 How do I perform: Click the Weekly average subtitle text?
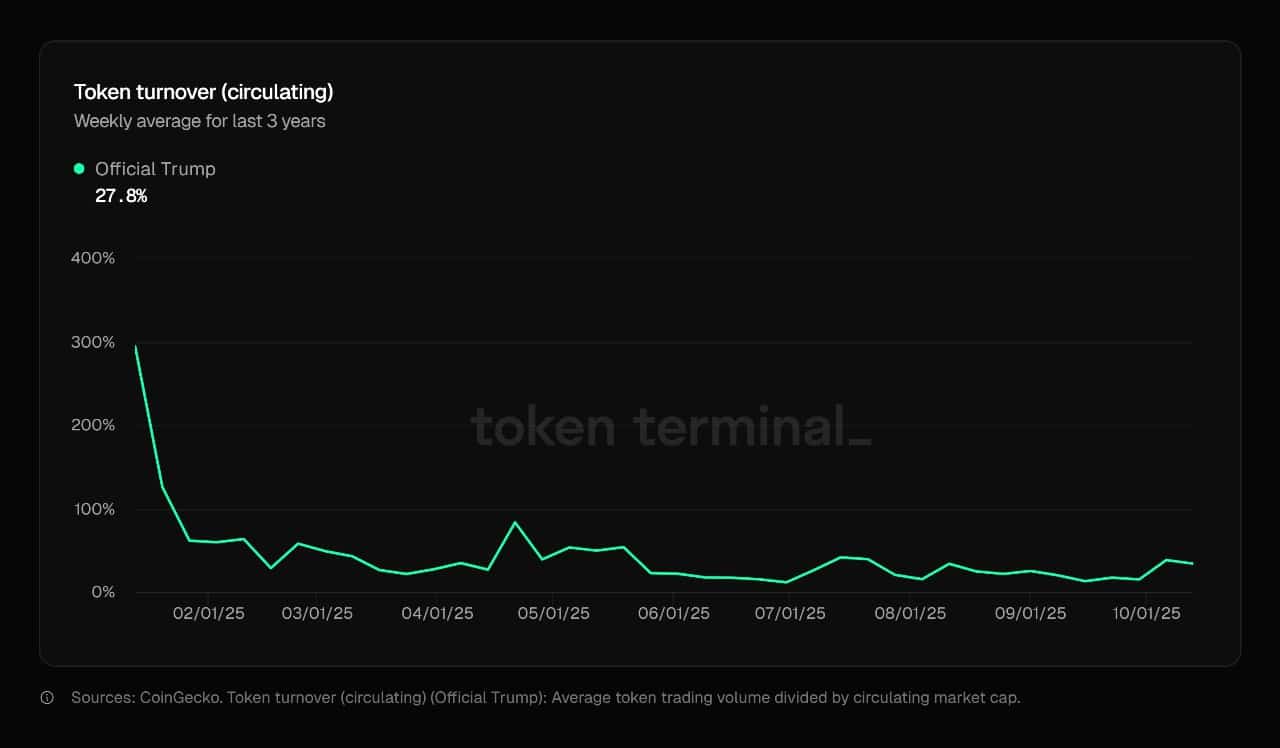pos(199,121)
